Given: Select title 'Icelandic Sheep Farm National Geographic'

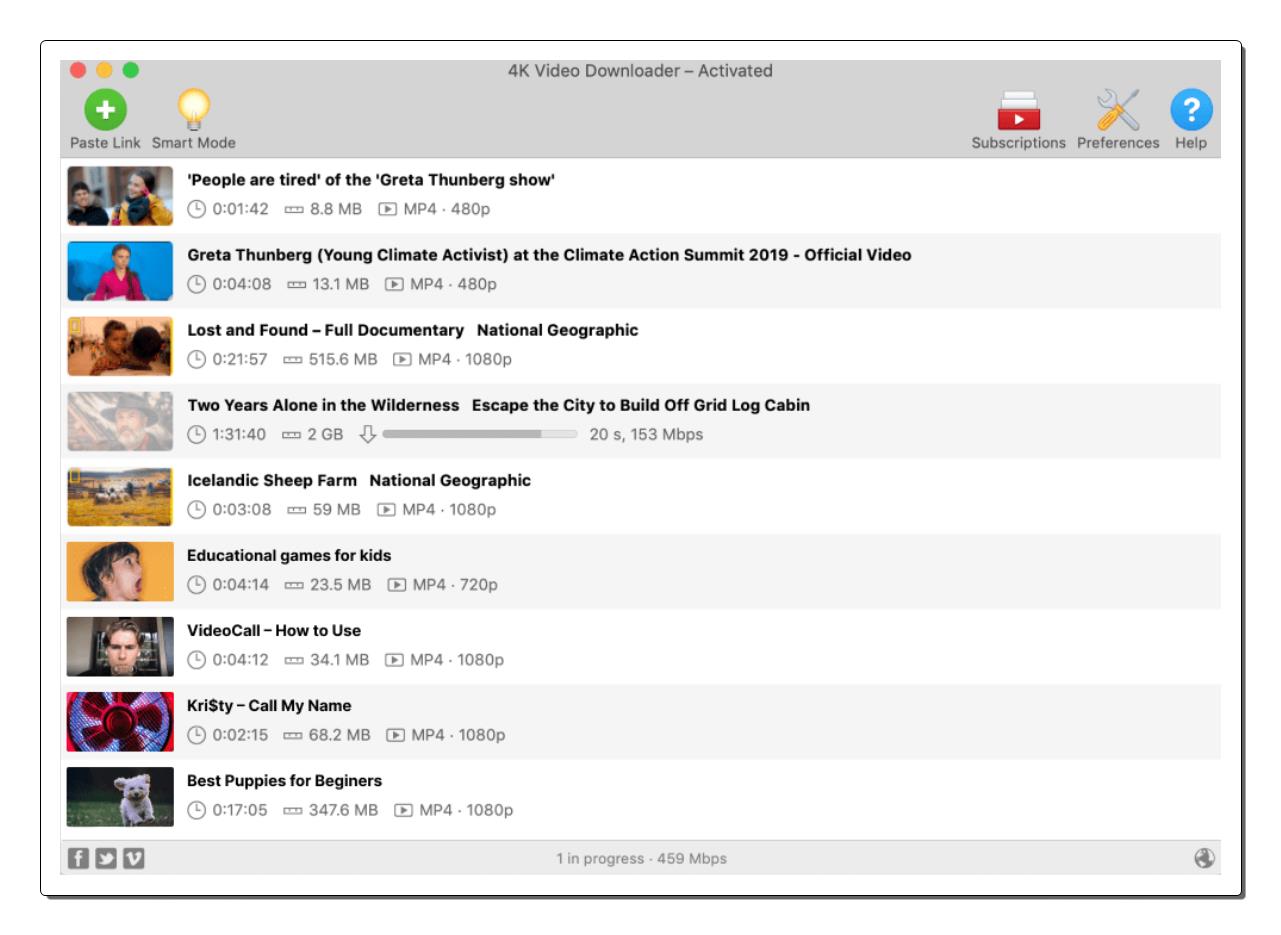Looking at the screenshot, I should pyautogui.click(x=359, y=480).
